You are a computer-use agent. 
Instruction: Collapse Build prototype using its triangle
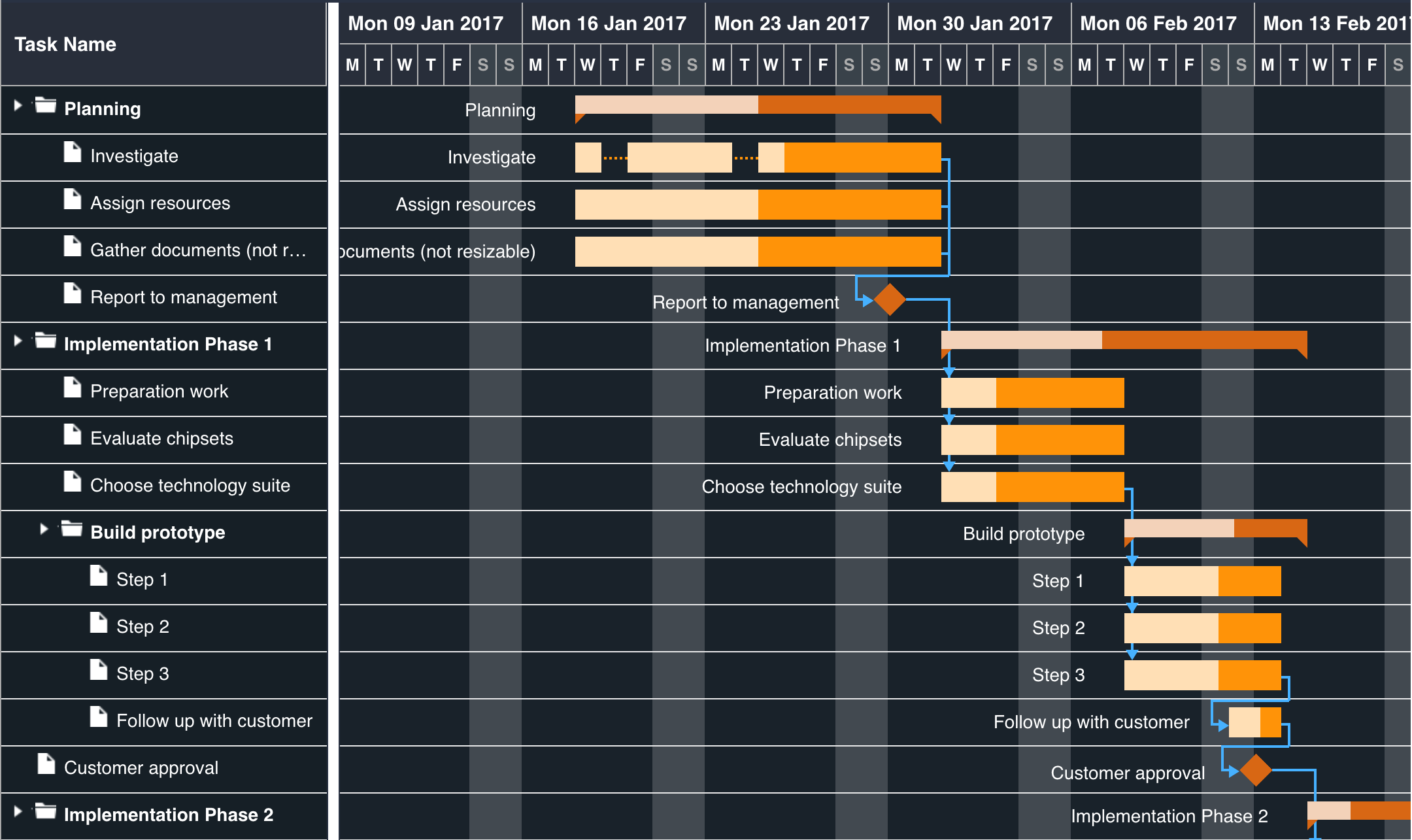click(44, 529)
